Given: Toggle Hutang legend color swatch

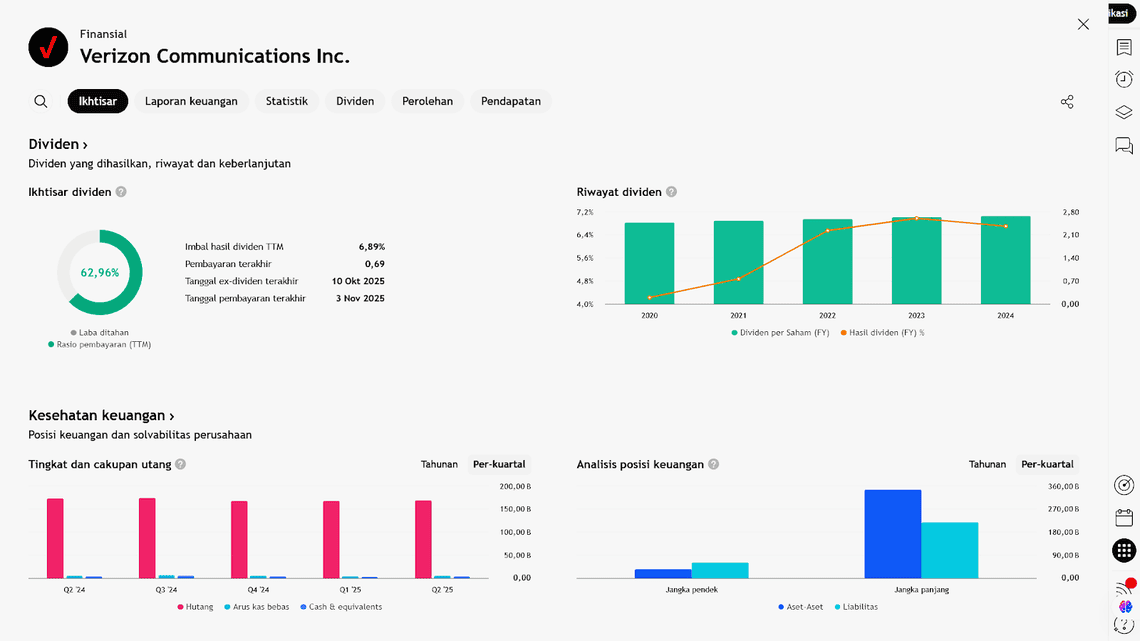Looking at the screenshot, I should pyautogui.click(x=181, y=607).
